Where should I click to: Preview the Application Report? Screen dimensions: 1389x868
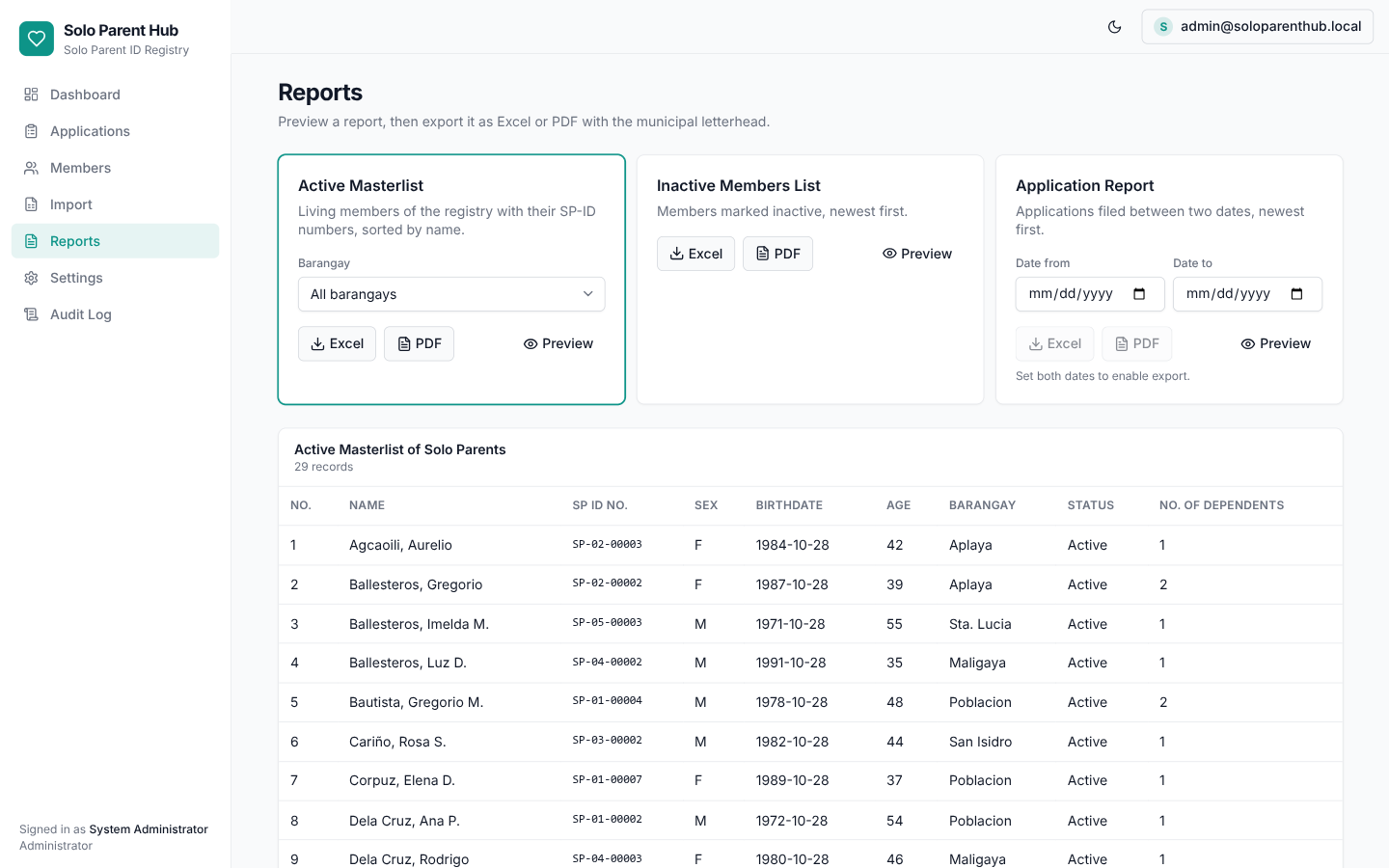coord(1276,343)
